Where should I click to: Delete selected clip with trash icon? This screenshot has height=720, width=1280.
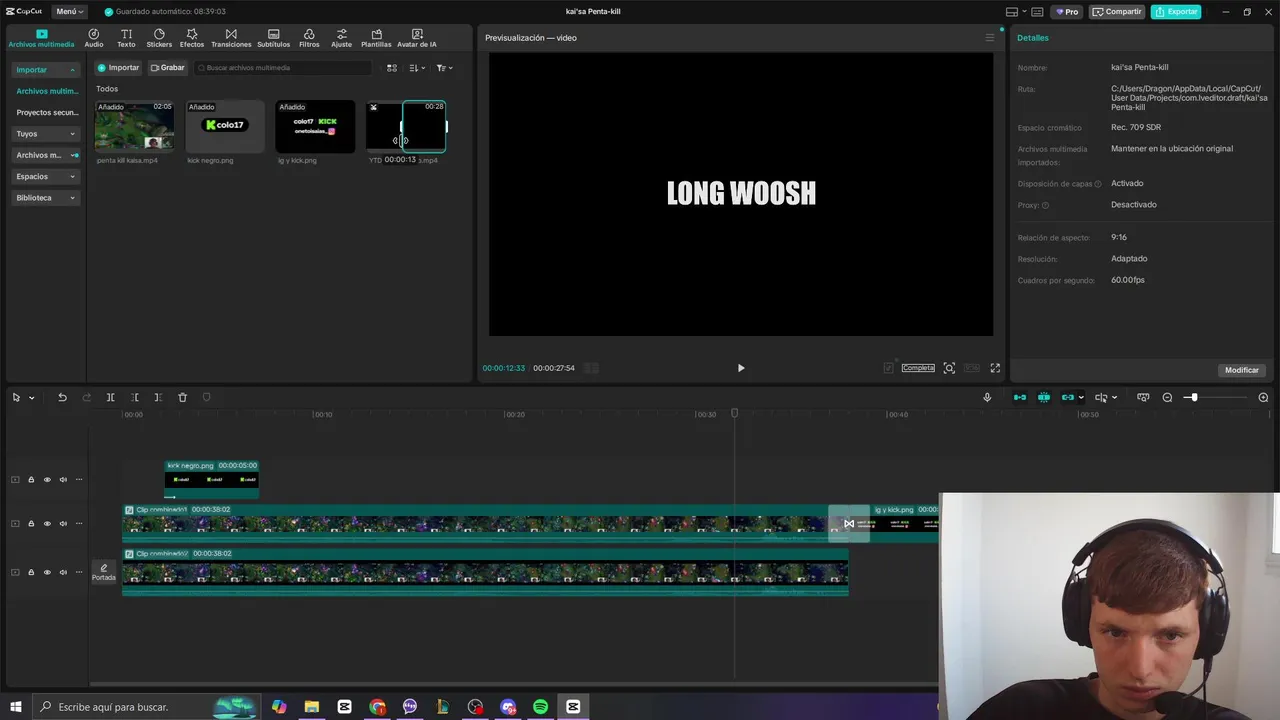point(182,397)
